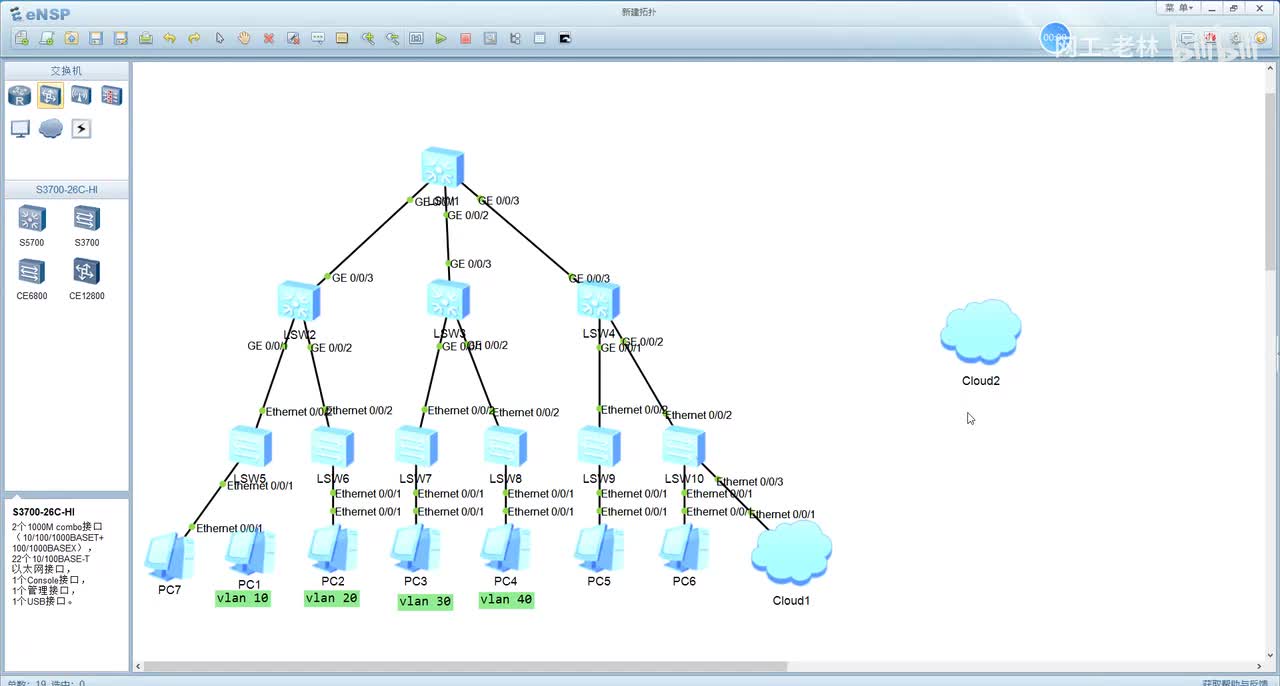1280x686 pixels.
Task: Reset canvas zoom to fit size
Action: (x=416, y=38)
